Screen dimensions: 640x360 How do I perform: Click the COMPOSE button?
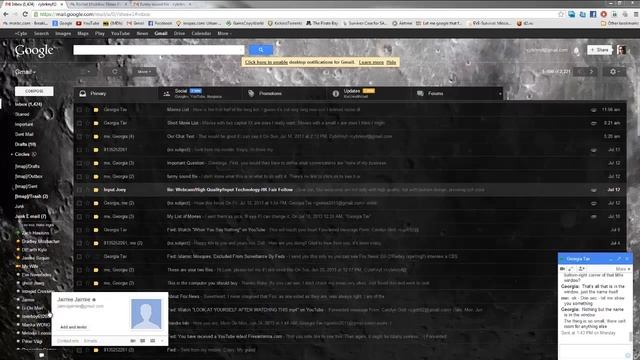tap(34, 91)
